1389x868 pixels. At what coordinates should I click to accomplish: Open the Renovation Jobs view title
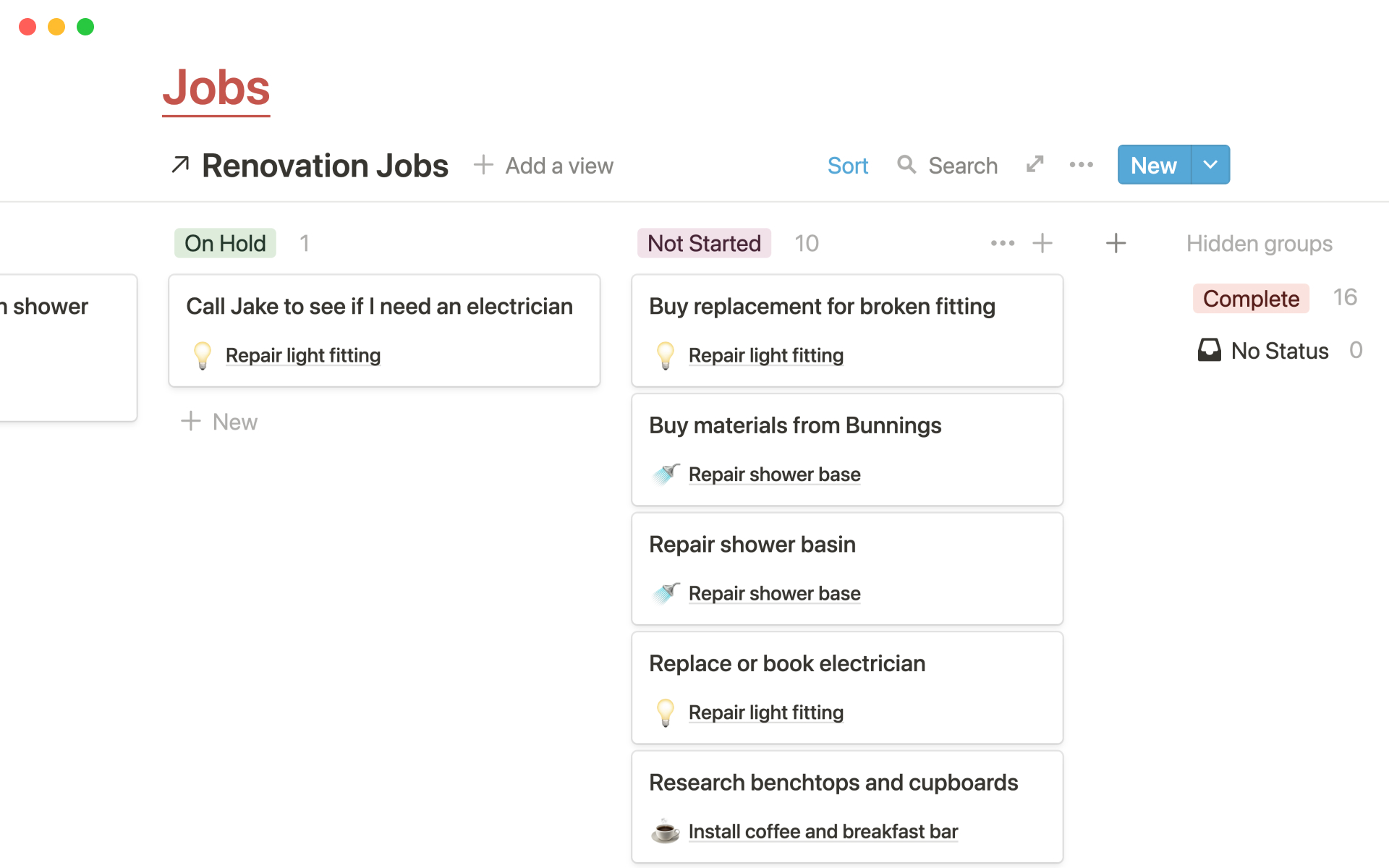tap(325, 166)
